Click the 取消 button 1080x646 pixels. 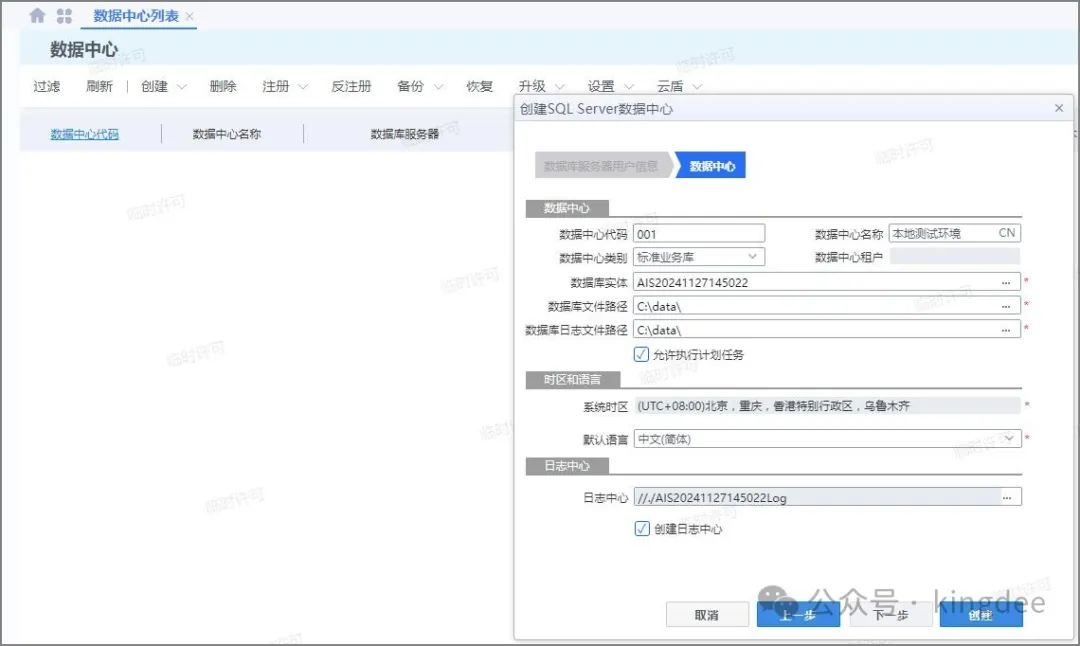click(x=706, y=615)
